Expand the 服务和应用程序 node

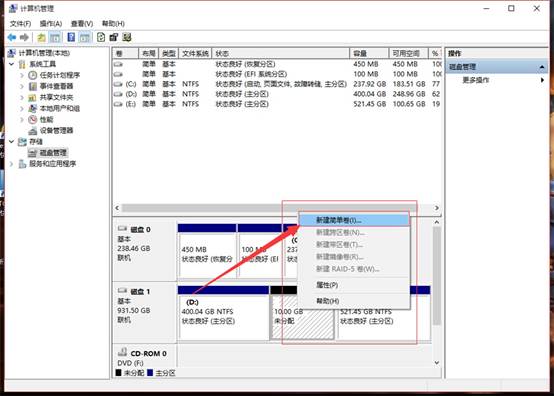pyautogui.click(x=11, y=164)
